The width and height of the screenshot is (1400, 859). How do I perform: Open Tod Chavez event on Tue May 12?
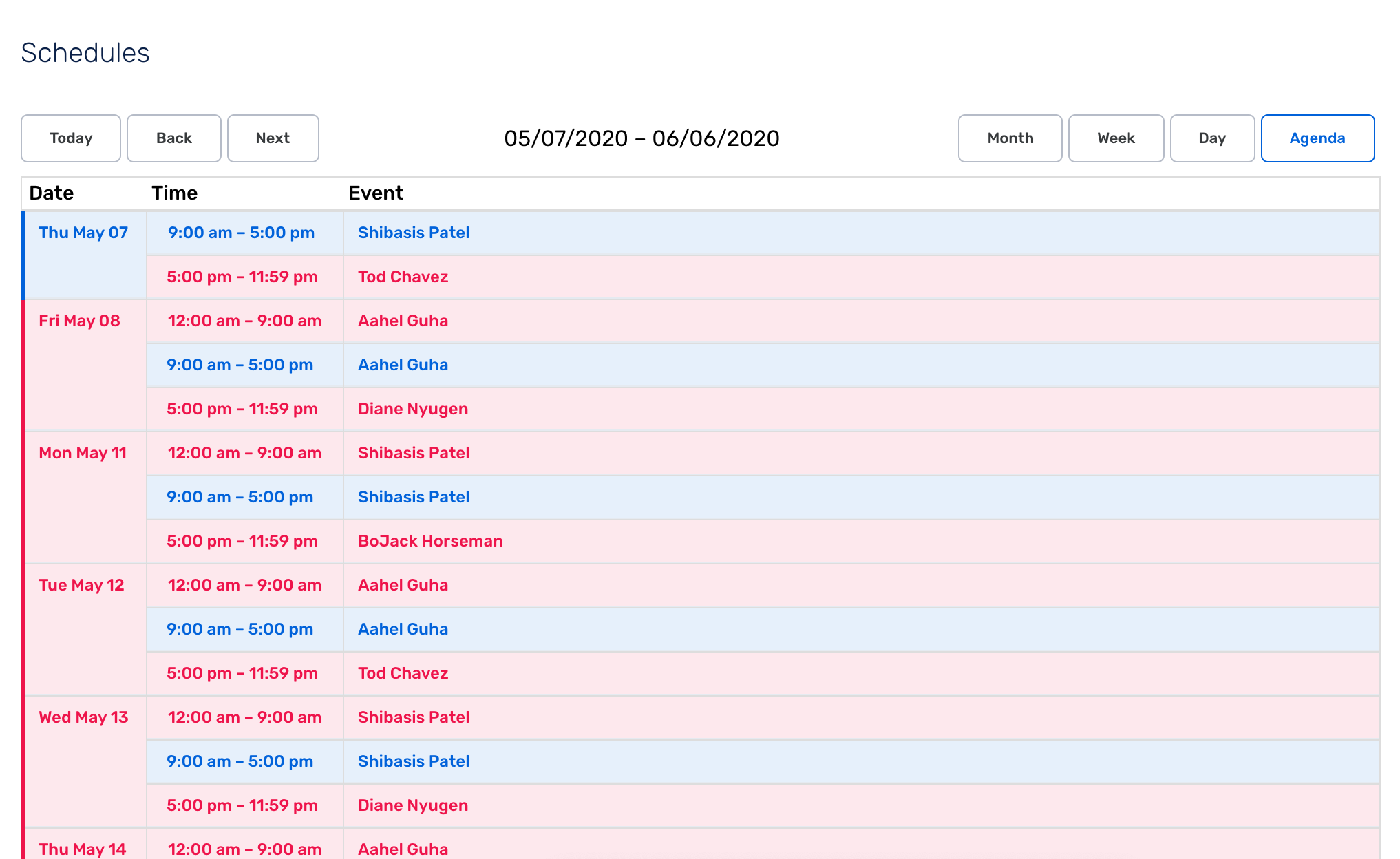click(862, 673)
